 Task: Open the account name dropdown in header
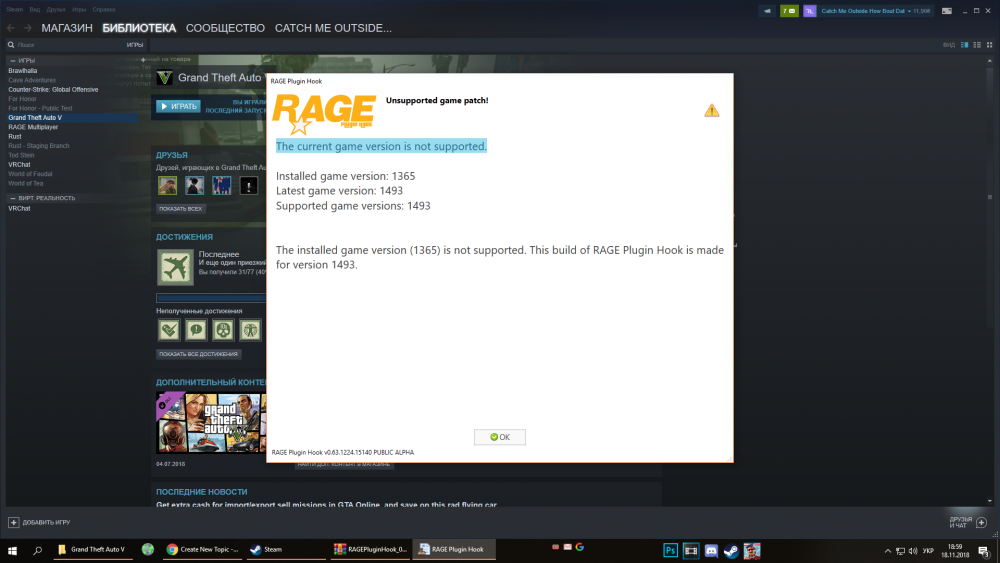(875, 11)
